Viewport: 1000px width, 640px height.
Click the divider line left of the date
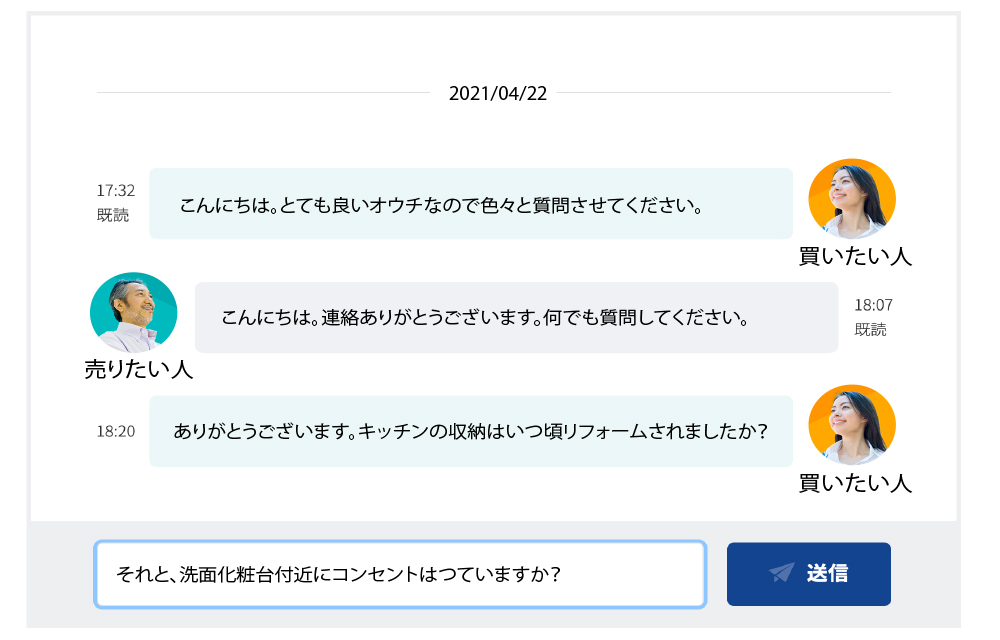point(262,93)
